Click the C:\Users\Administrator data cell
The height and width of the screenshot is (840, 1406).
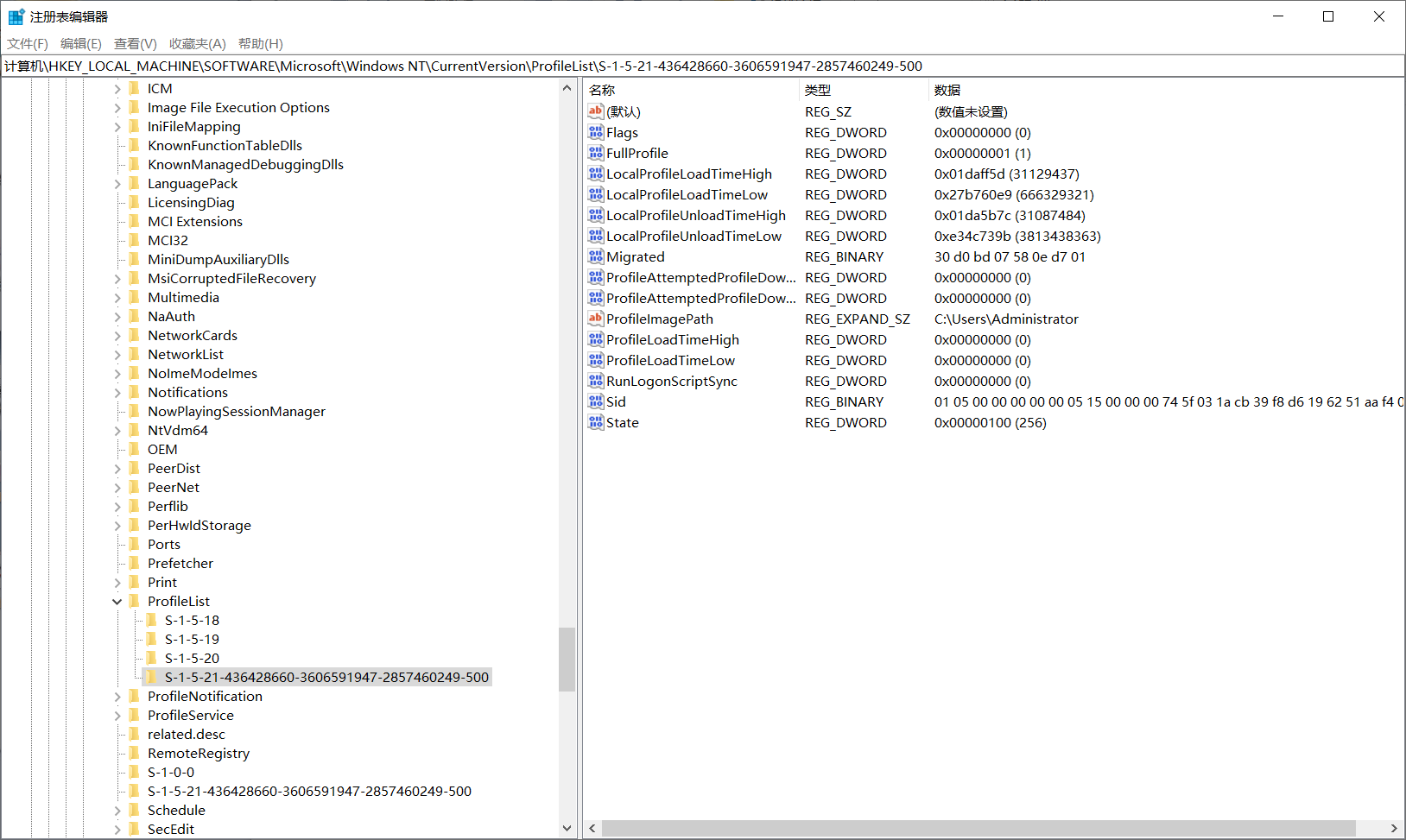pyautogui.click(x=1006, y=319)
